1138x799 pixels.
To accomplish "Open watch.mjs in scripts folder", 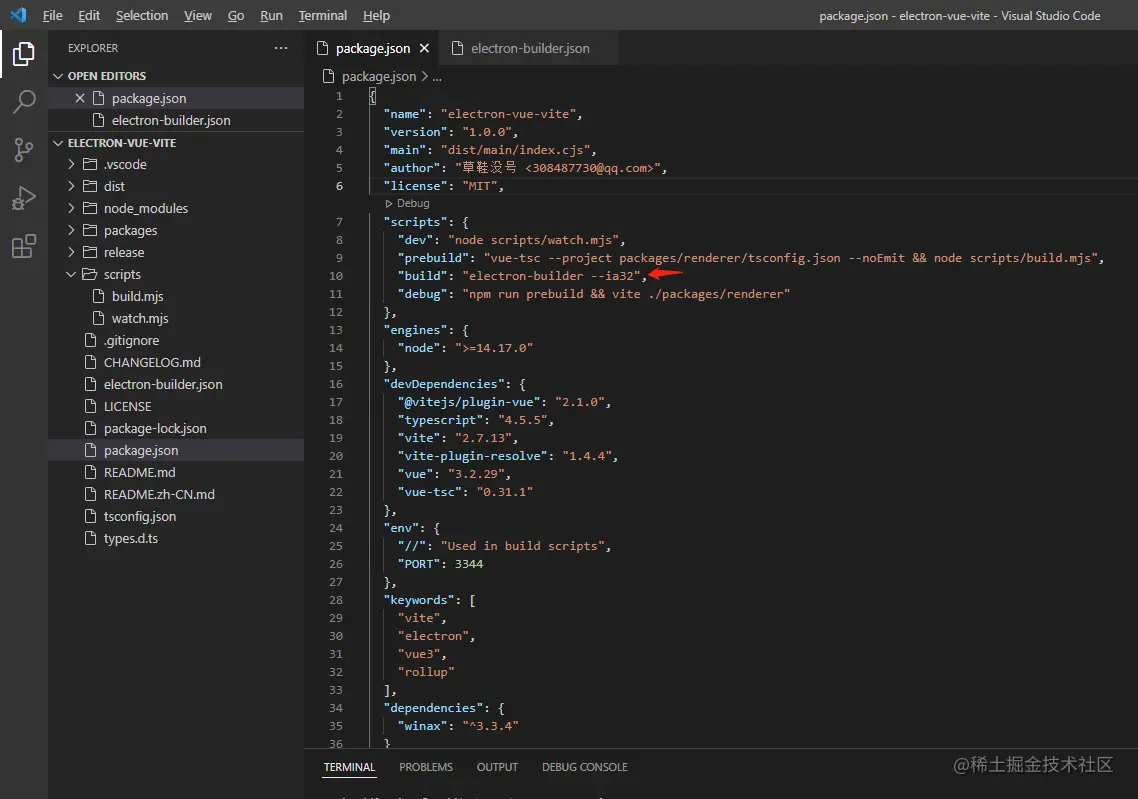I will tap(176, 319).
